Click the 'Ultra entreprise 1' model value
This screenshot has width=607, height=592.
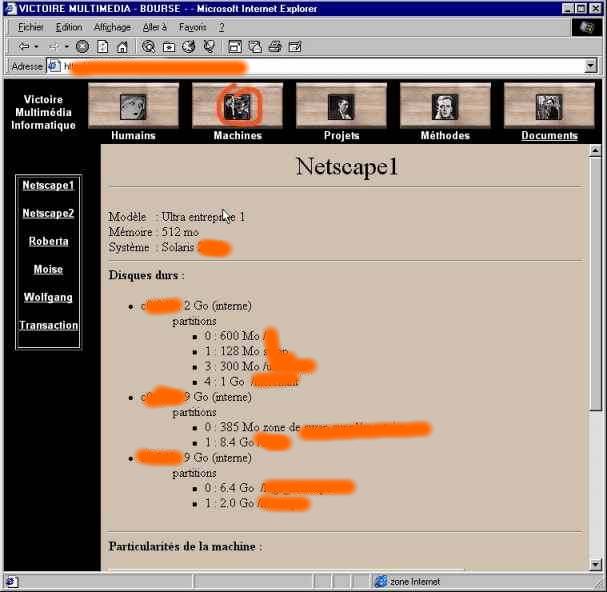click(x=203, y=217)
